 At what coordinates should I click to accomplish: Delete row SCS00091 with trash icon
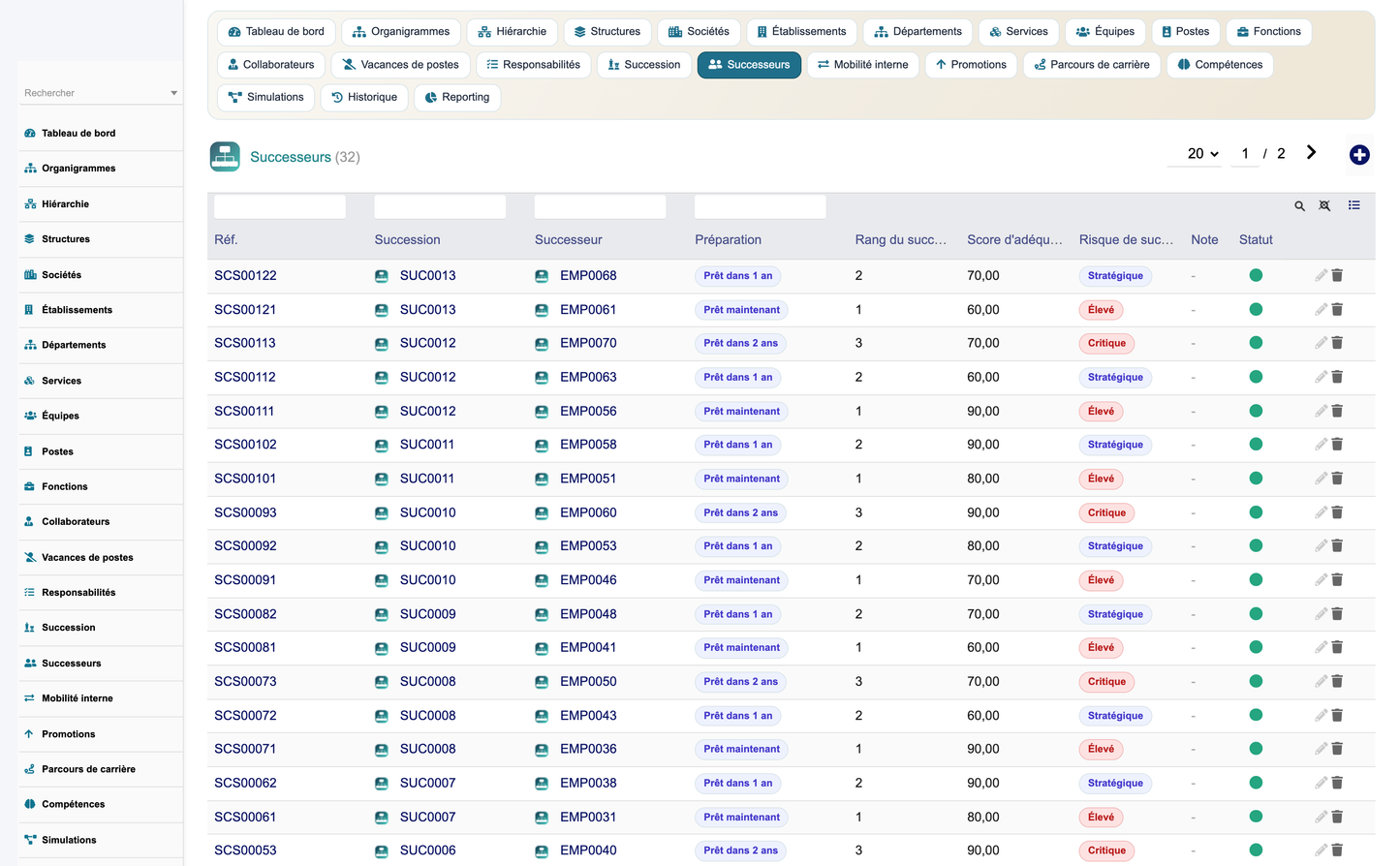pyautogui.click(x=1337, y=580)
